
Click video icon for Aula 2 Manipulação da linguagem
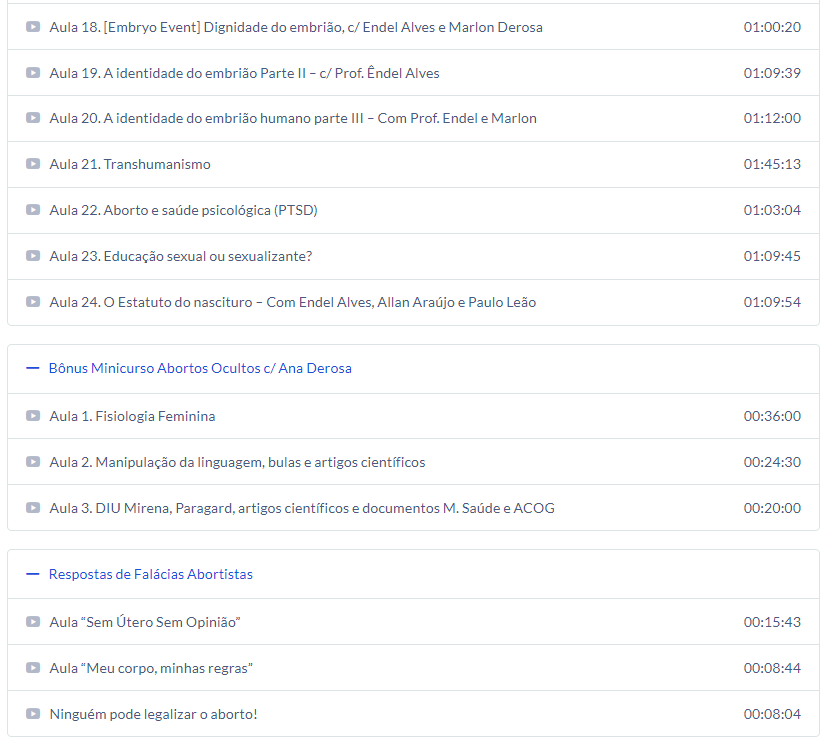click(33, 462)
